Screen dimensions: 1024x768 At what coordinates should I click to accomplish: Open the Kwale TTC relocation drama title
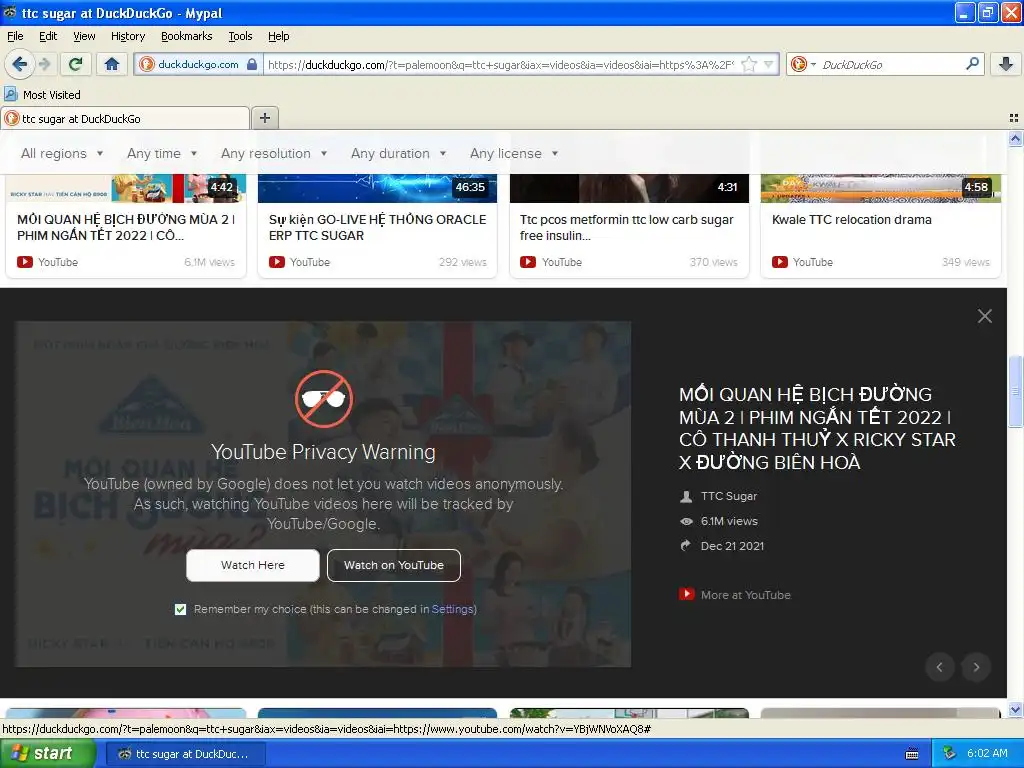(x=852, y=219)
